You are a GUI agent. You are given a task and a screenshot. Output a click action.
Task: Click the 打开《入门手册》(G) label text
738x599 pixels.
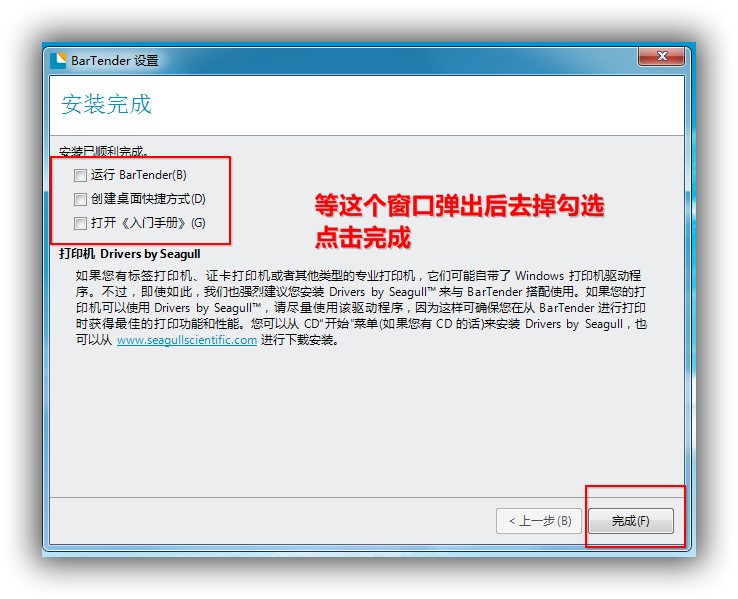tap(148, 223)
